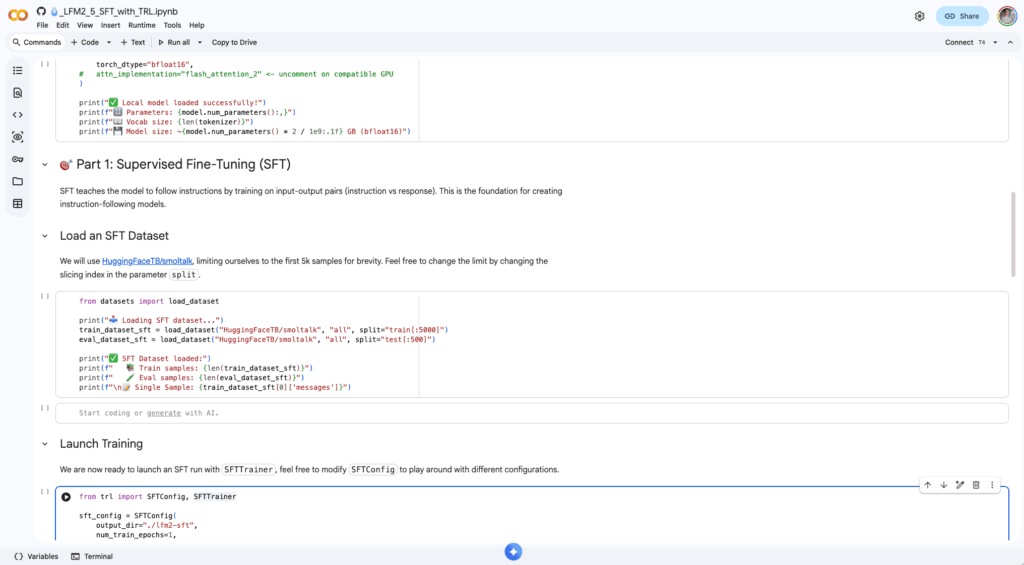Click into the empty Start coding cell
The width and height of the screenshot is (1024, 565).
click(532, 413)
